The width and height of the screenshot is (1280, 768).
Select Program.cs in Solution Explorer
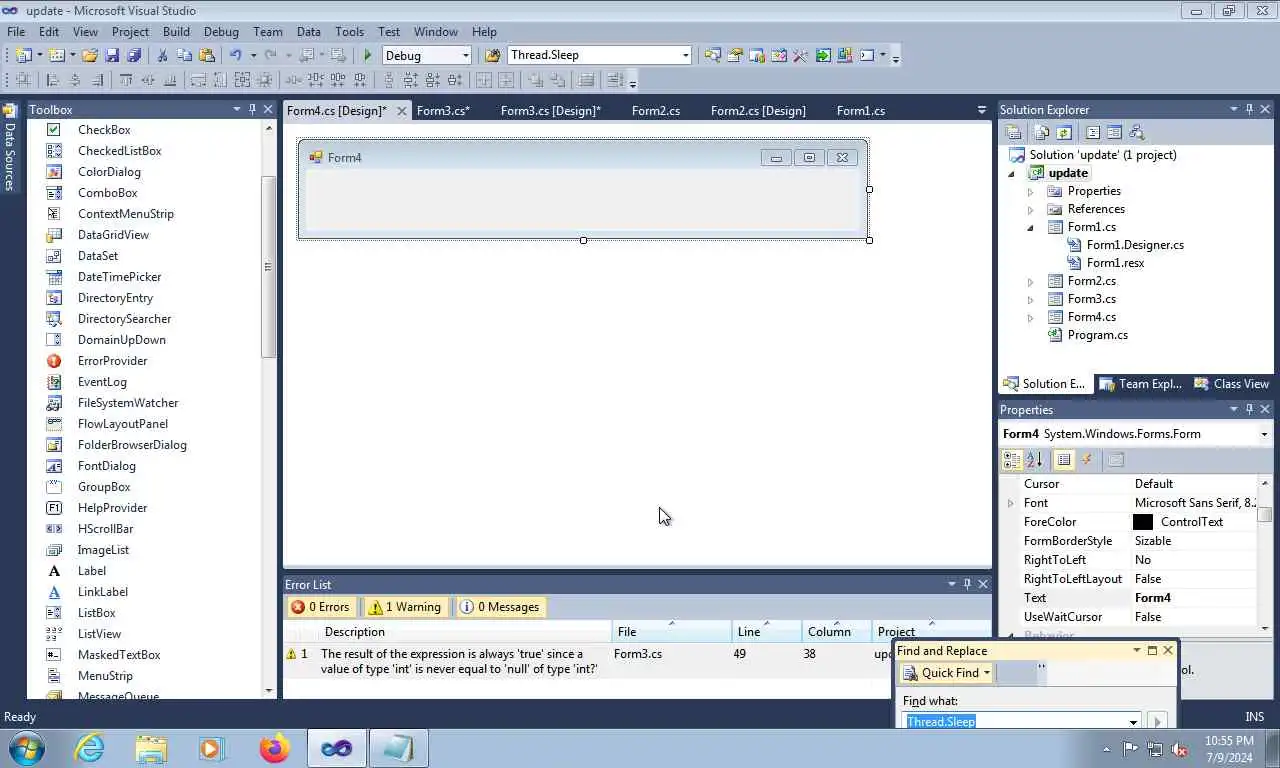(x=1097, y=335)
